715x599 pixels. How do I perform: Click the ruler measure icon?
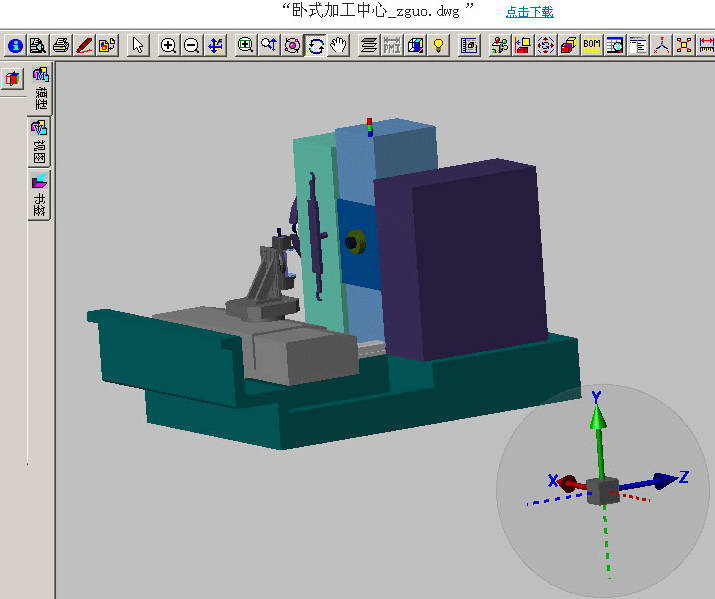(706, 45)
